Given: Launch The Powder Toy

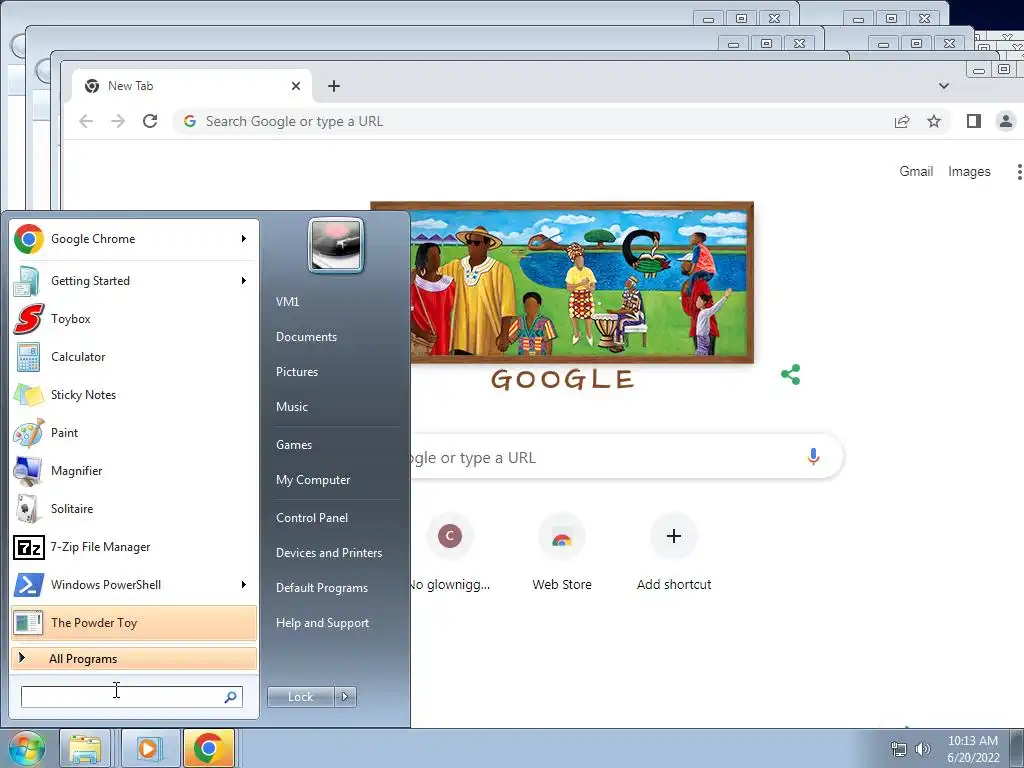Looking at the screenshot, I should pos(134,622).
